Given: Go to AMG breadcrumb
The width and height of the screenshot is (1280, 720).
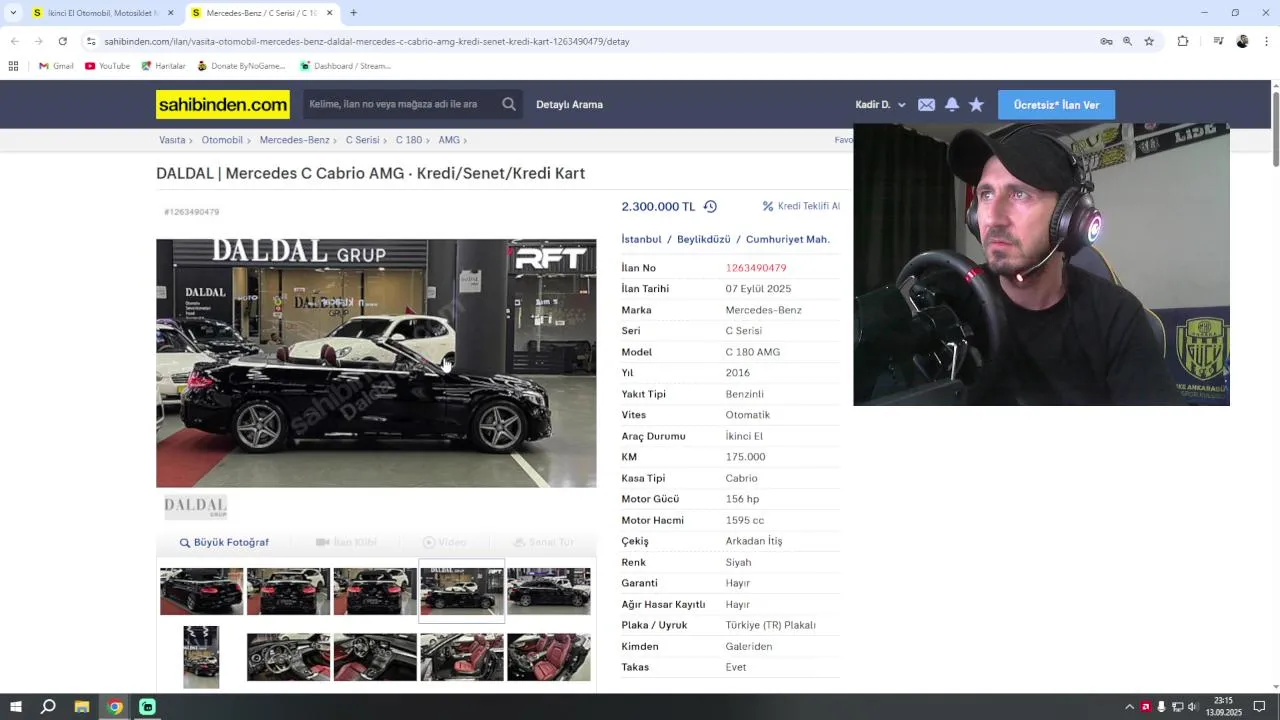Looking at the screenshot, I should [x=449, y=140].
